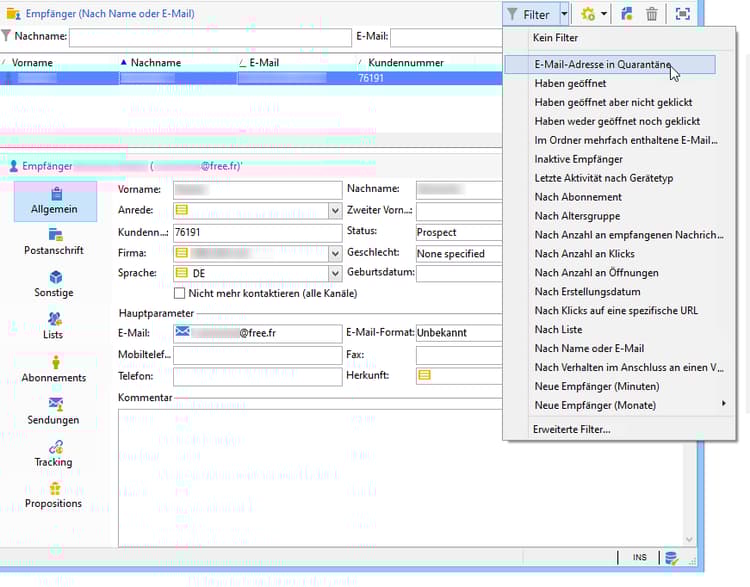750x587 pixels.
Task: Open the Abonnements section icon
Action: coord(56,362)
